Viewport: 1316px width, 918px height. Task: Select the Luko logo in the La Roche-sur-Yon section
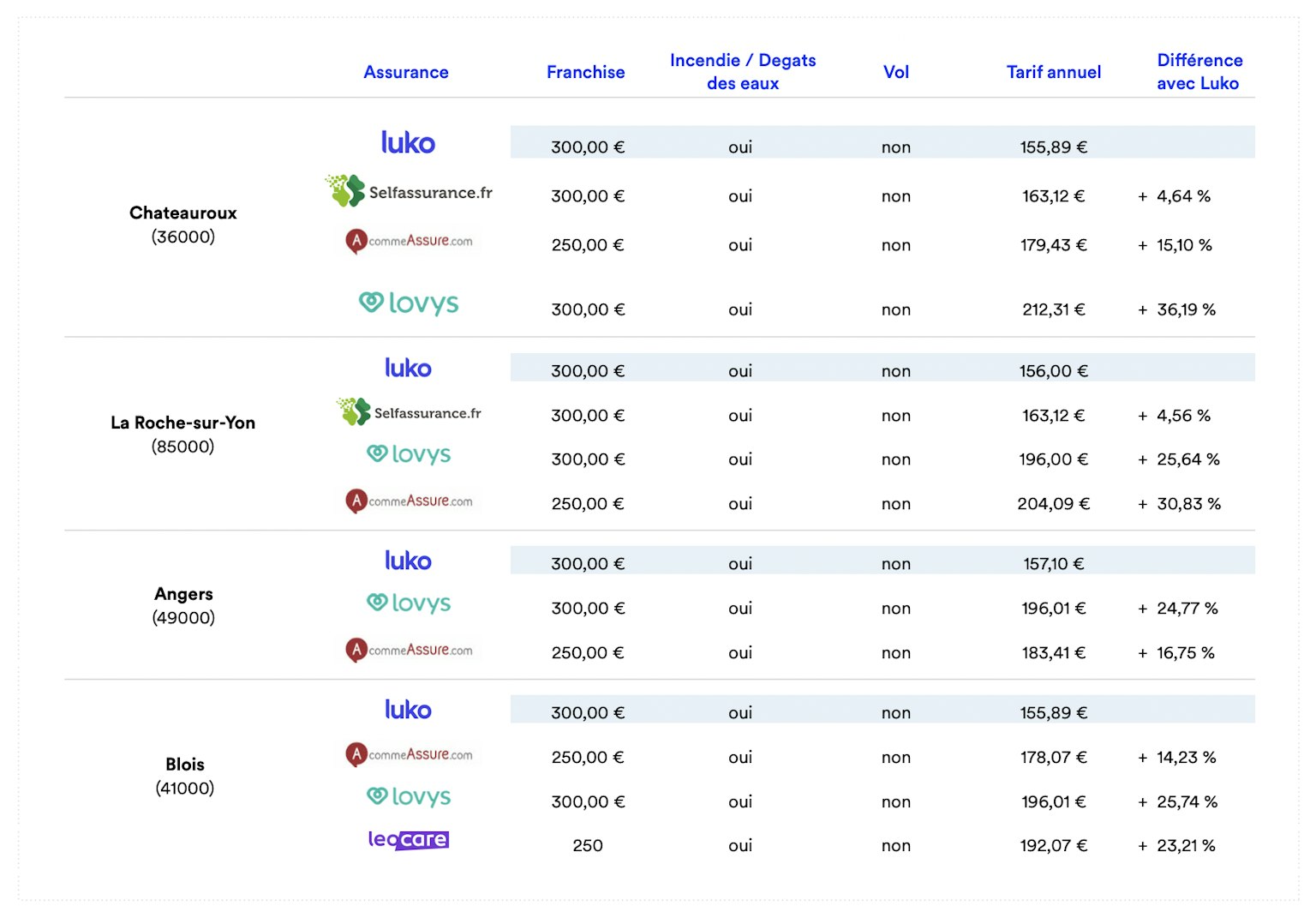(408, 368)
